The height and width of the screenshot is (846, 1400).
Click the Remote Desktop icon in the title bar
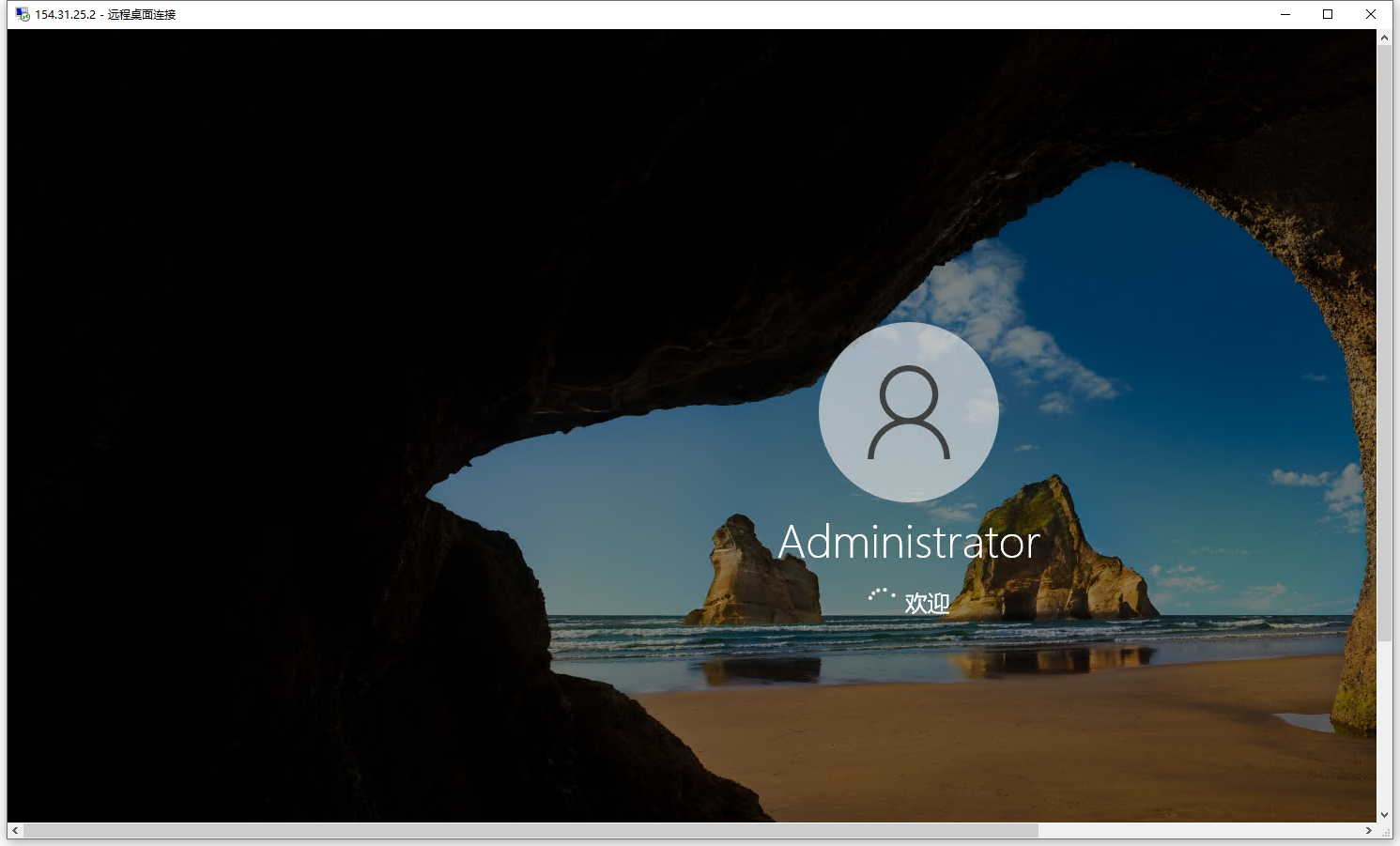coord(21,14)
